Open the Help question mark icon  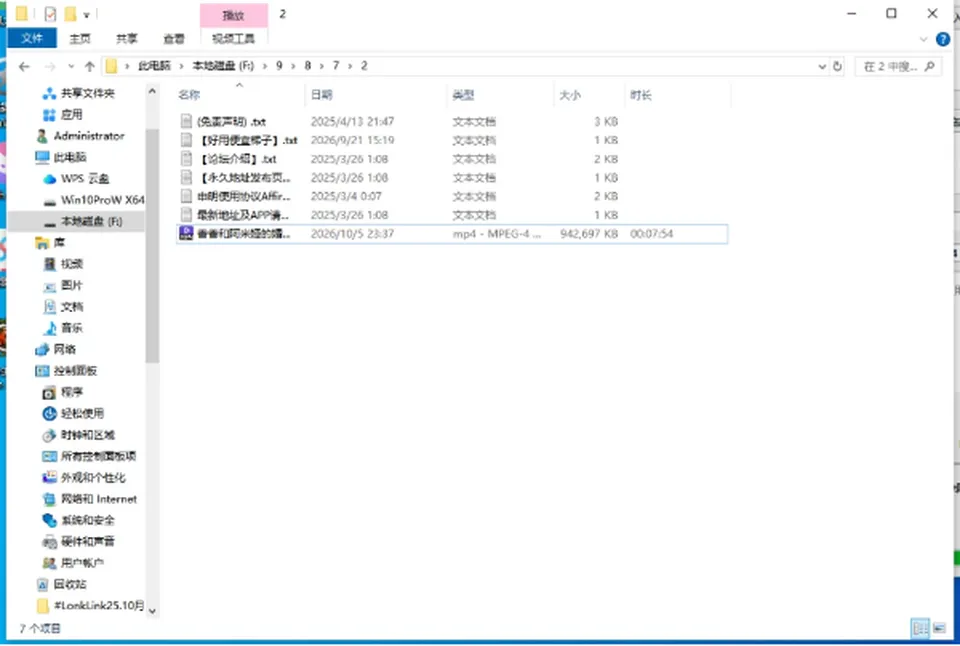943,39
